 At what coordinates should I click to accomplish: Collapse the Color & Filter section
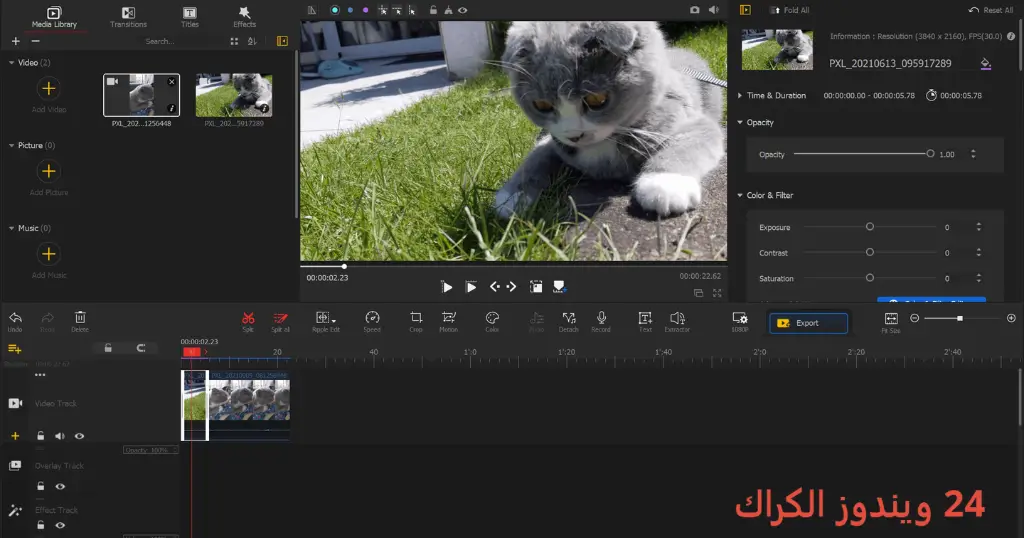pyautogui.click(x=740, y=195)
